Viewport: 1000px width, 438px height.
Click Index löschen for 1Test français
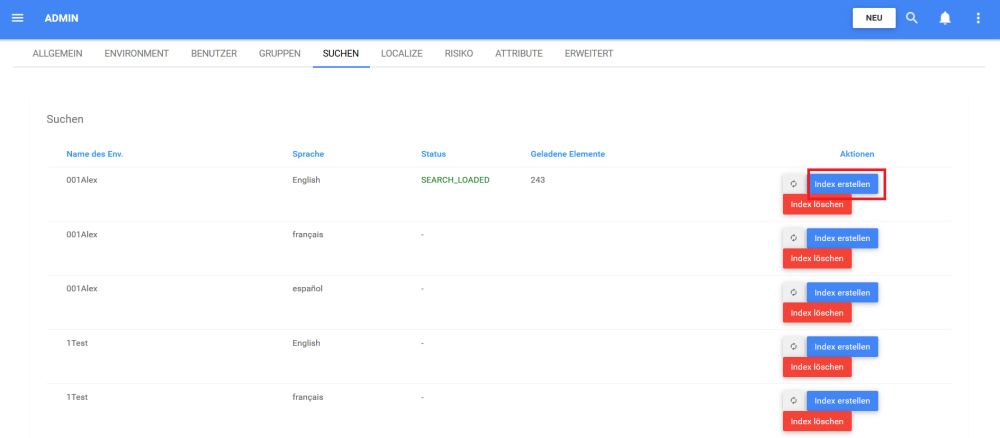(818, 421)
